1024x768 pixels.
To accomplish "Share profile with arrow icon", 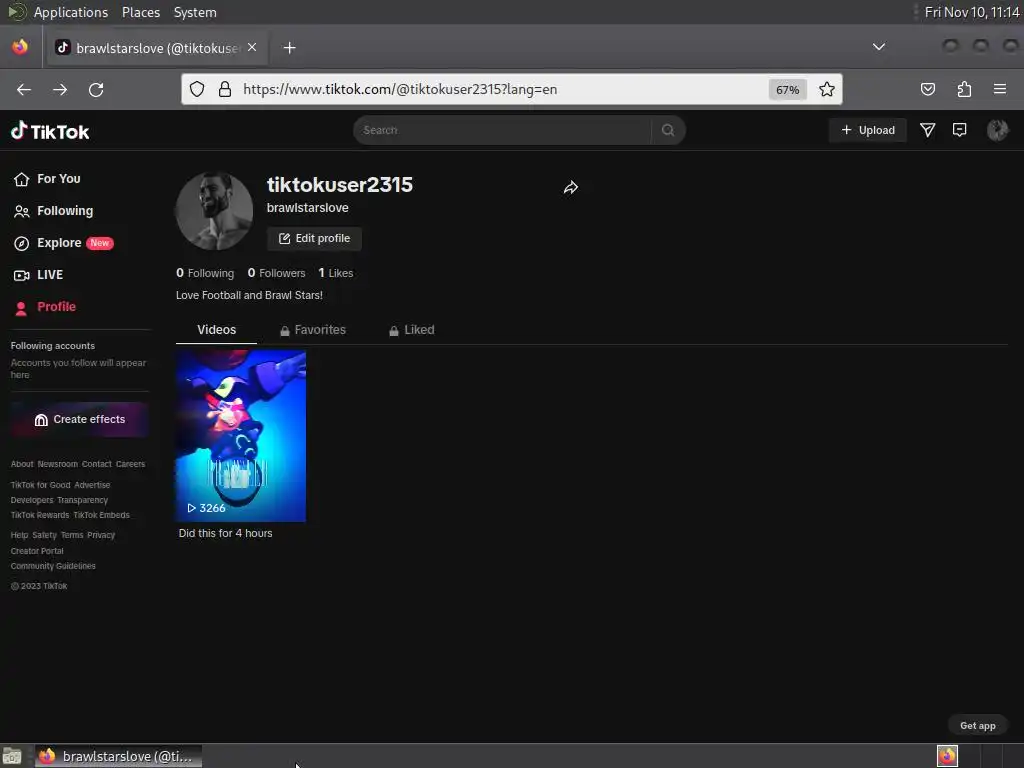I will coord(571,188).
